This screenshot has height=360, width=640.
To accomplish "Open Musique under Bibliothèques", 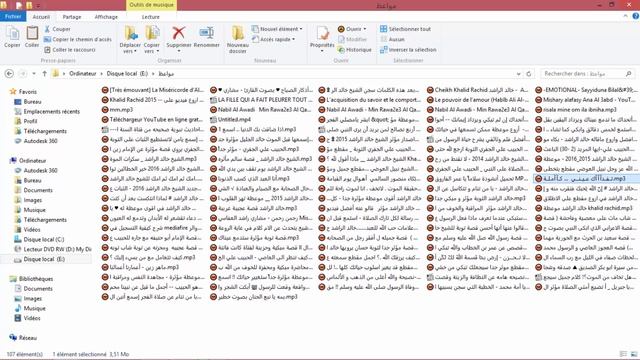I will pyautogui.click(x=34, y=308).
